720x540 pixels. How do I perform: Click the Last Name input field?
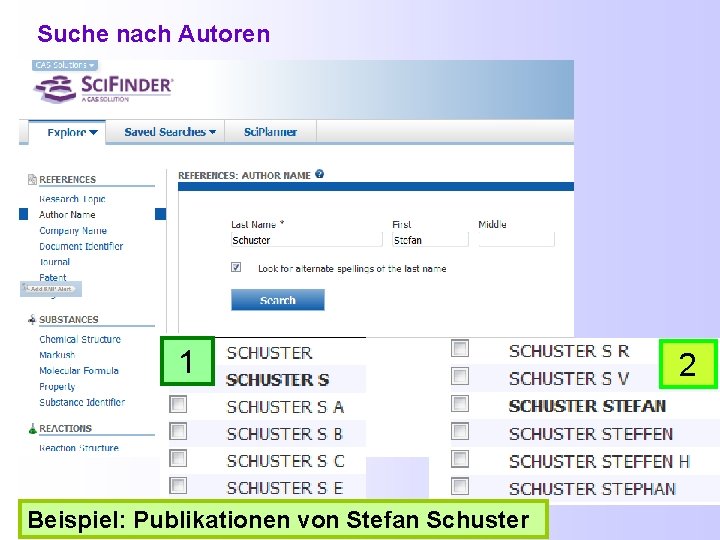point(306,240)
